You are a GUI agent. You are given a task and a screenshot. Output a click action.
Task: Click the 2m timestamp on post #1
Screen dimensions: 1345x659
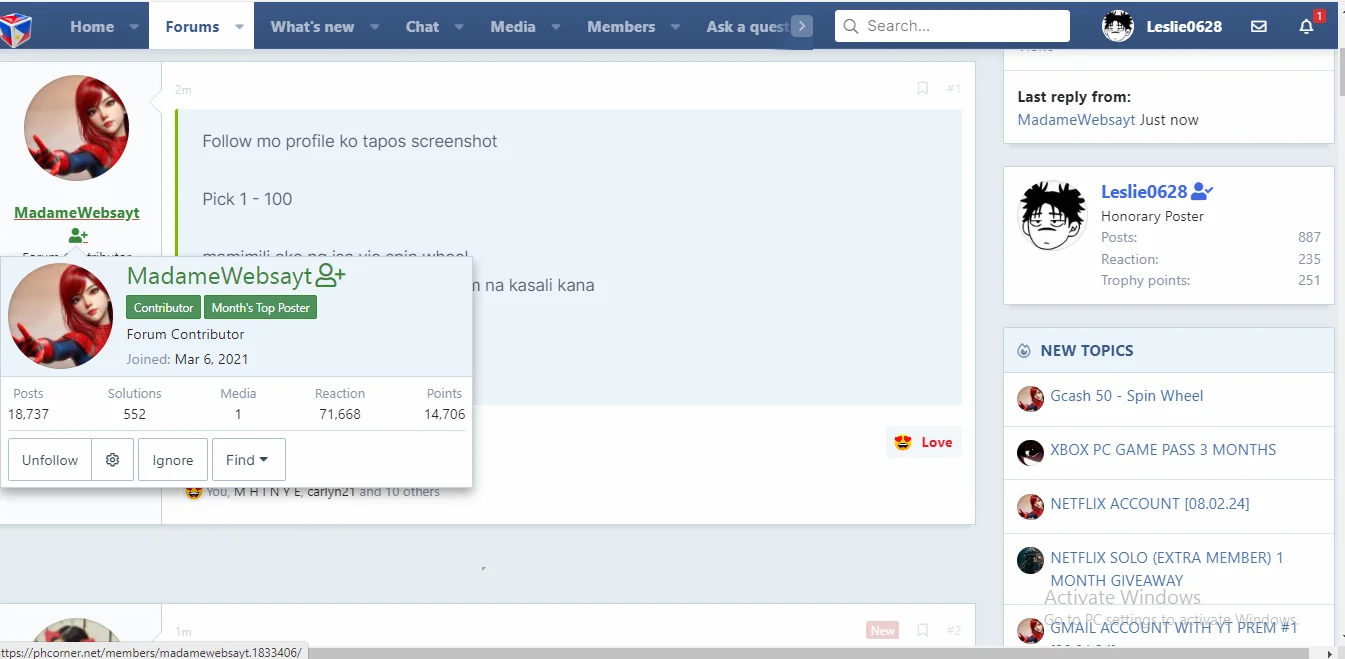pos(183,90)
